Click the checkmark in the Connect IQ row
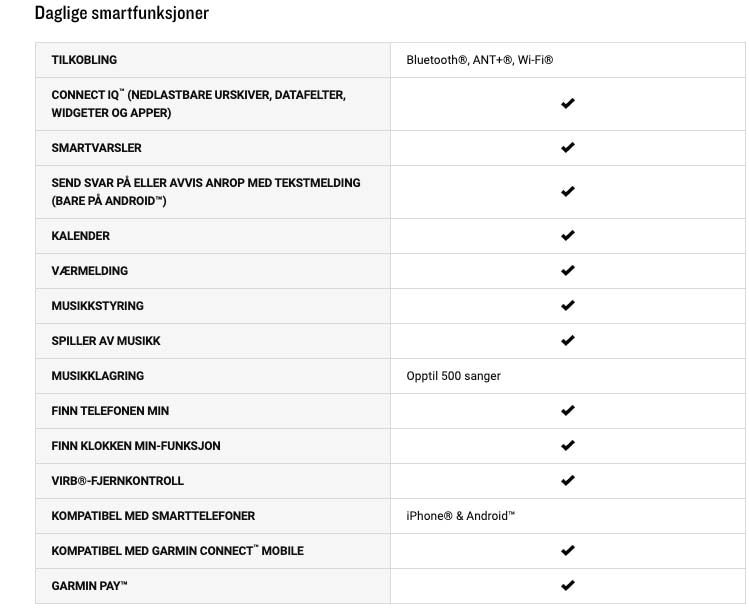 (567, 104)
